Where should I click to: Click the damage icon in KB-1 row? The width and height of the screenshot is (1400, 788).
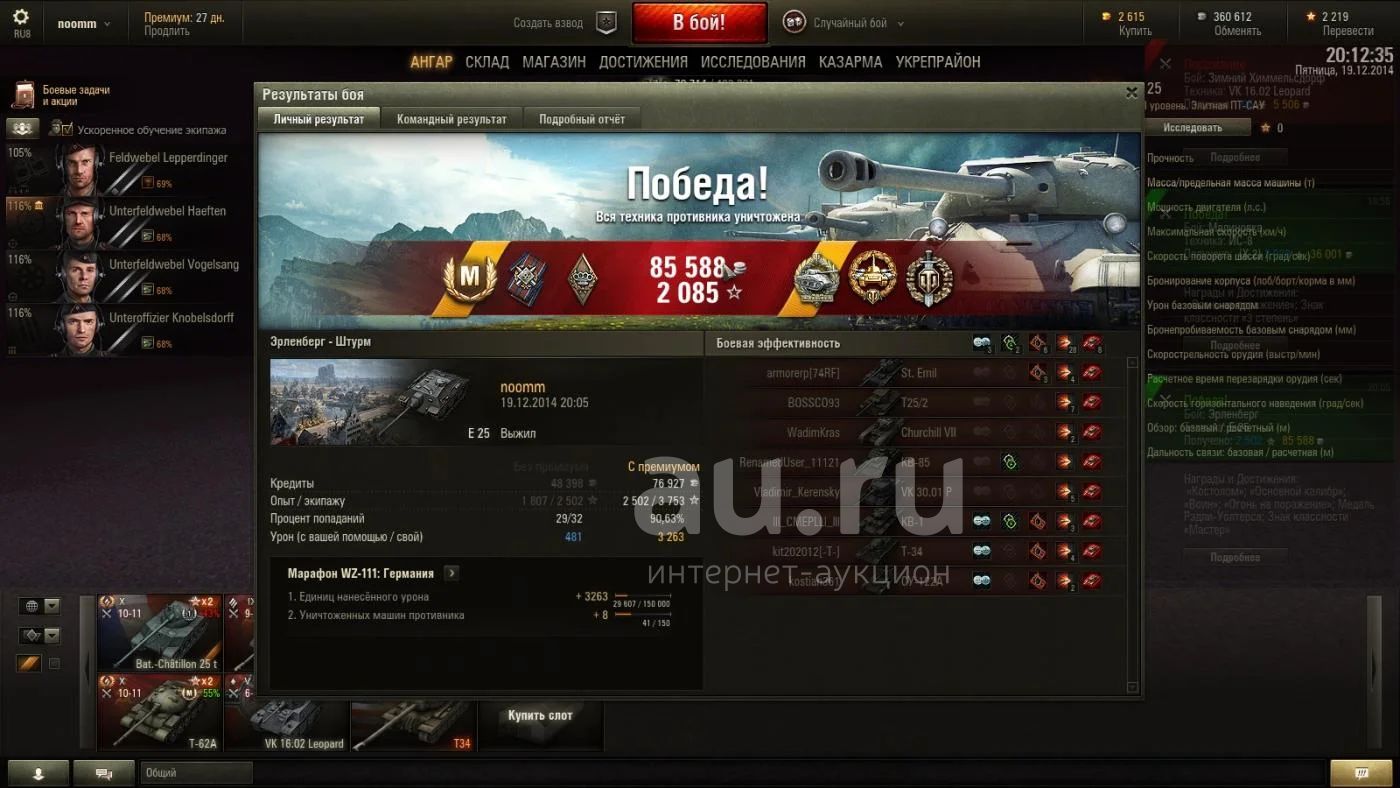click(1064, 521)
